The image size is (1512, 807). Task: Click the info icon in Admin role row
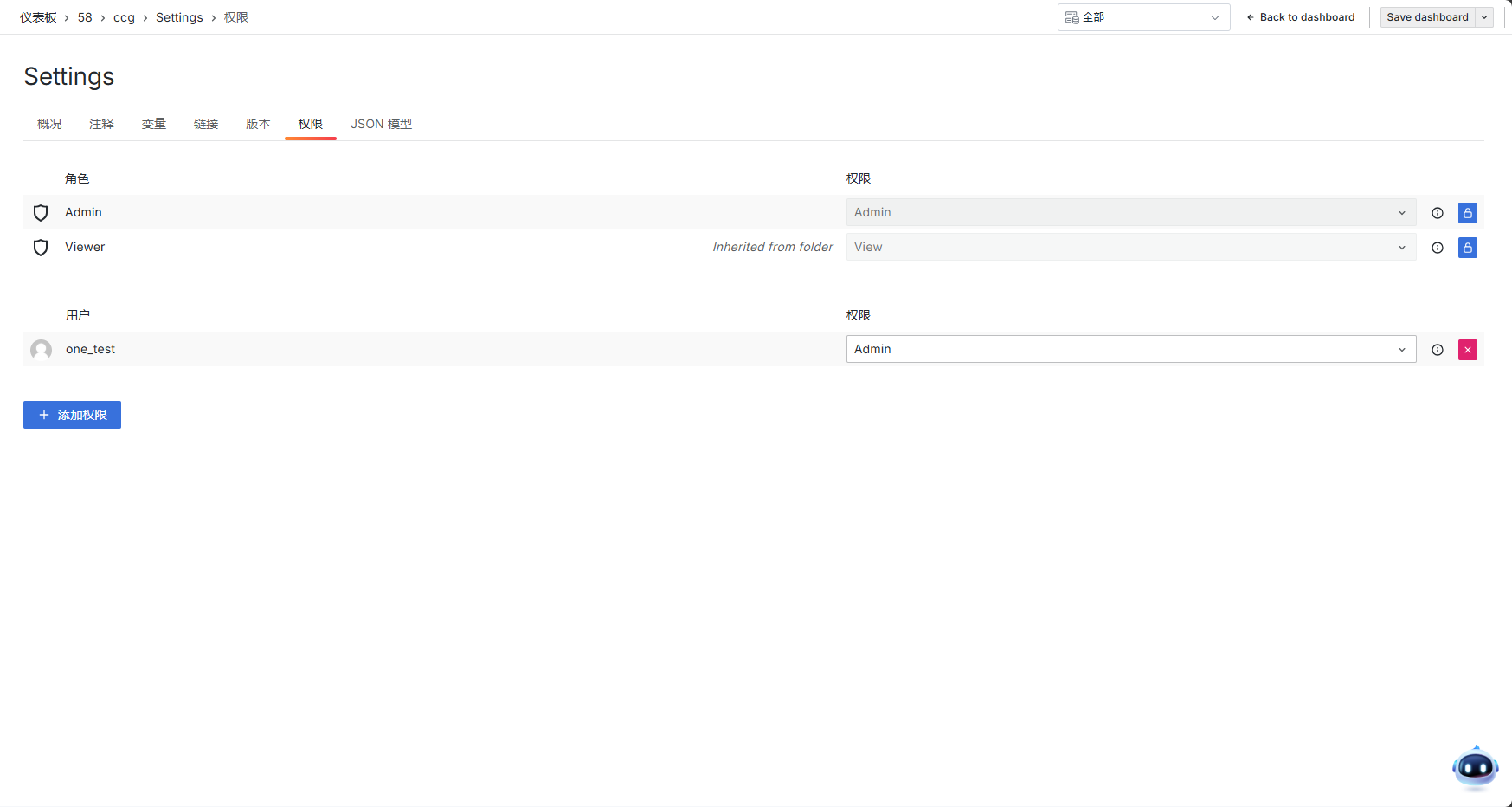pyautogui.click(x=1438, y=213)
